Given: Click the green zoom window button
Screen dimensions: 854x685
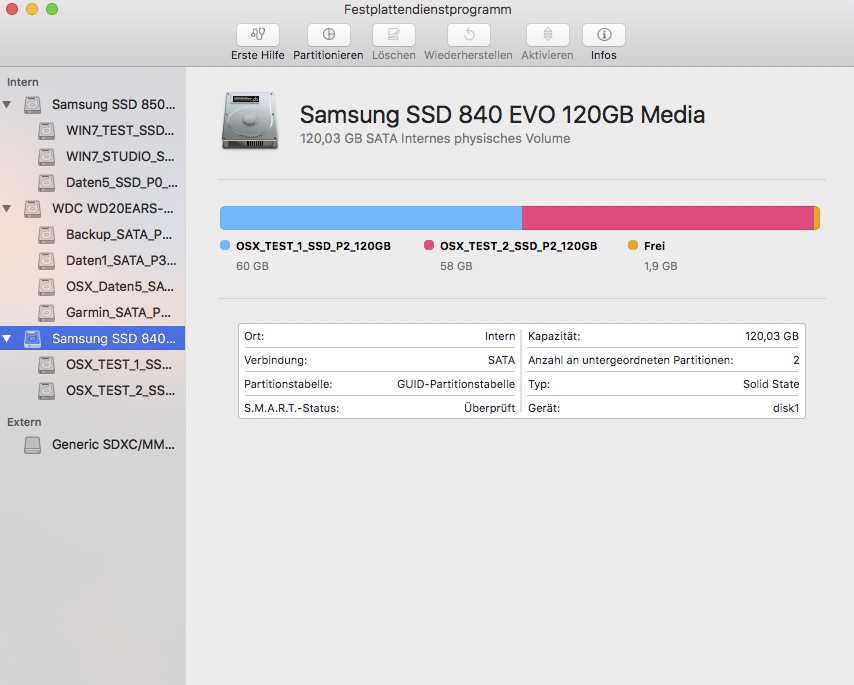Looking at the screenshot, I should click(x=52, y=9).
